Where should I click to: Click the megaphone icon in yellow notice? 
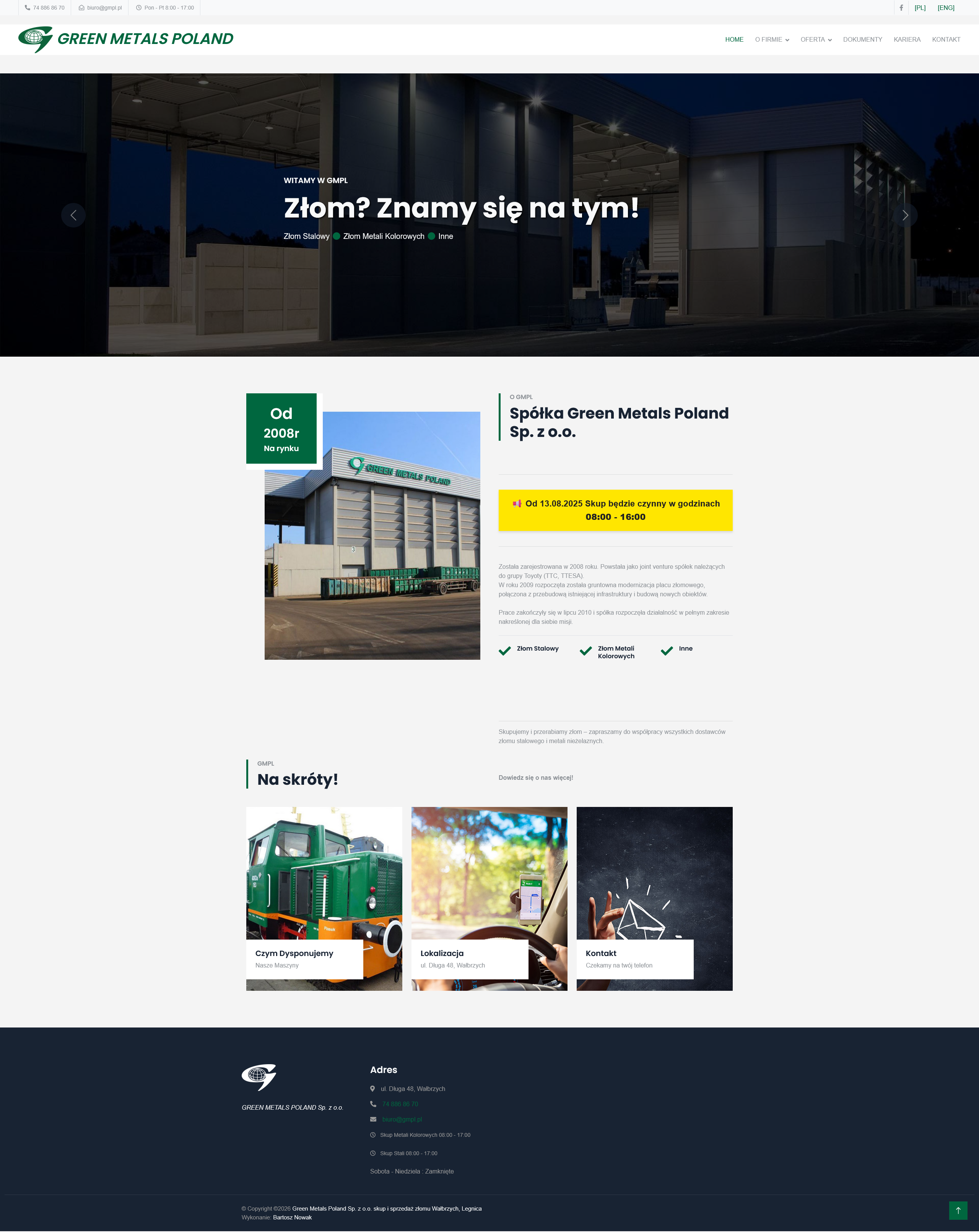click(517, 503)
